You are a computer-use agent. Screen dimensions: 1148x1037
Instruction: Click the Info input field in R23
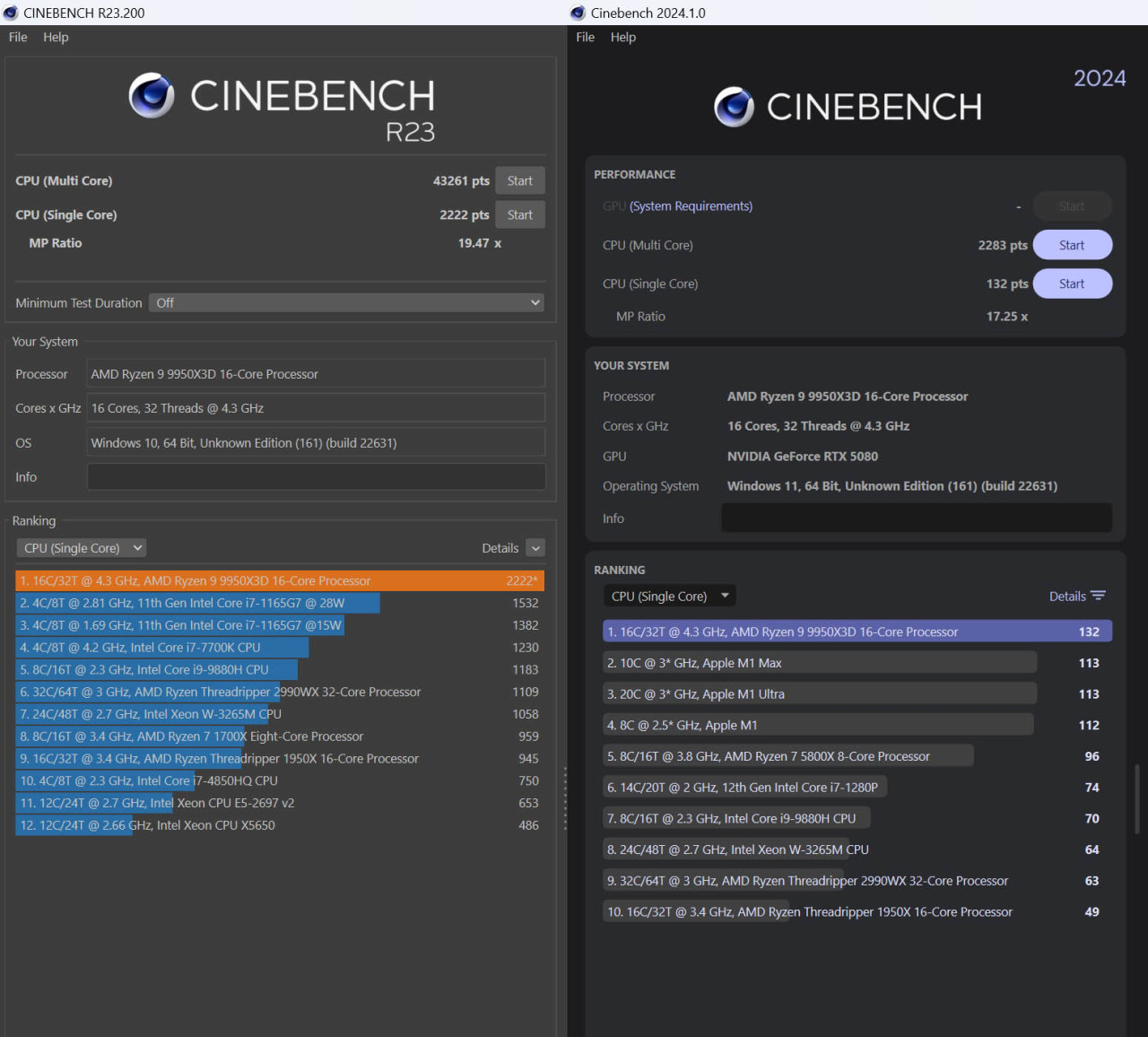pyautogui.click(x=316, y=477)
